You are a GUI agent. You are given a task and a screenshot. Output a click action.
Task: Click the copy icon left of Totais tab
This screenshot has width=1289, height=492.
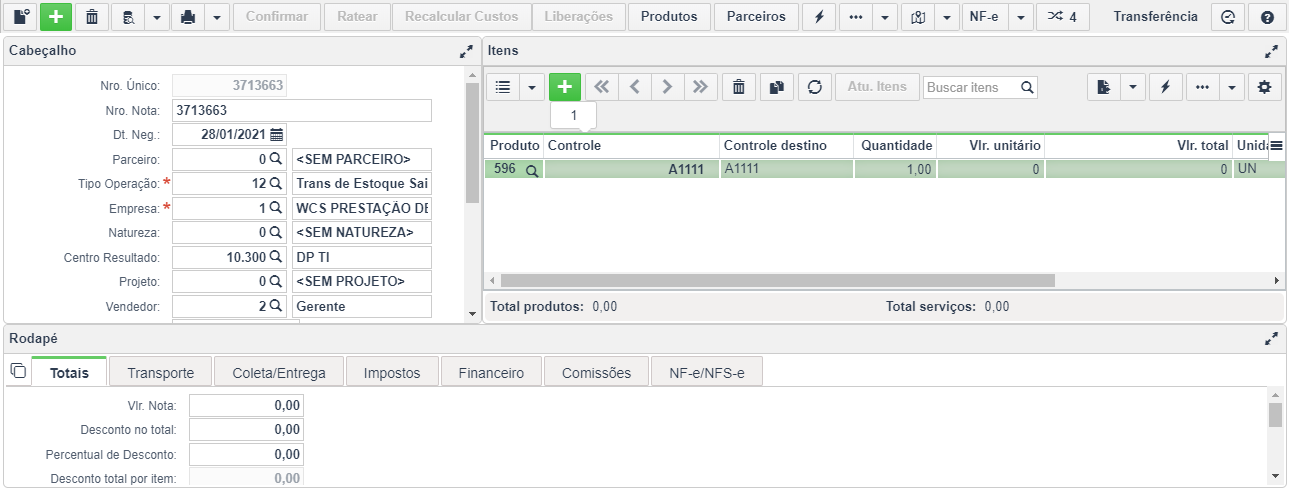[18, 371]
